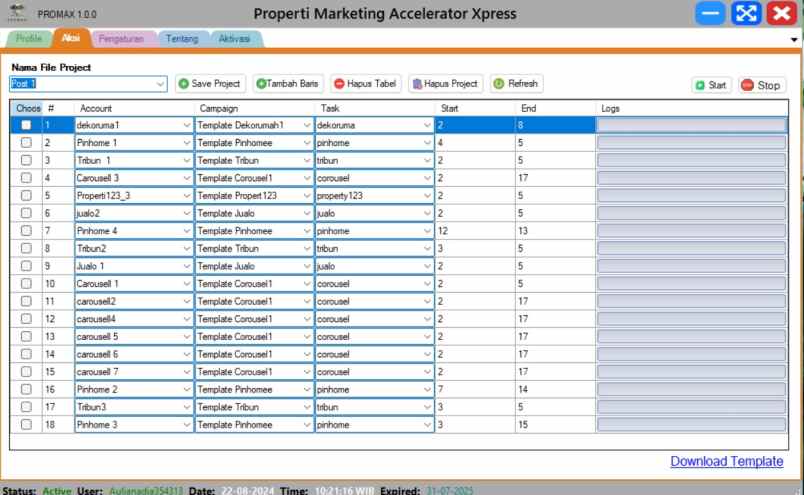Click the Logs progress bar in row 1
Screen dimensions: 804x495
coord(691,125)
